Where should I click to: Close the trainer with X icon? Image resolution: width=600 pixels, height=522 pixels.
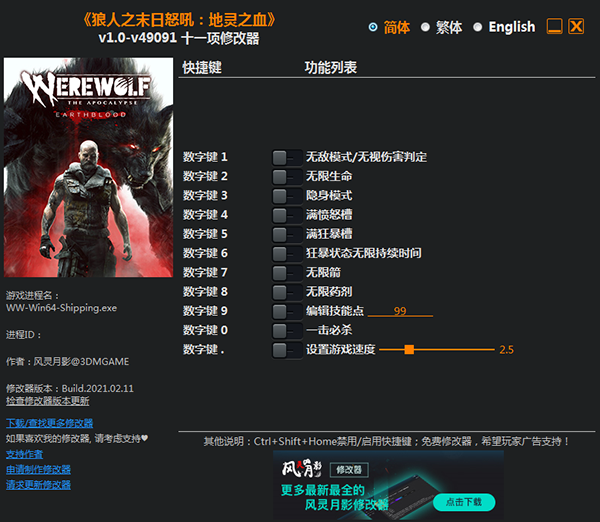(576, 26)
